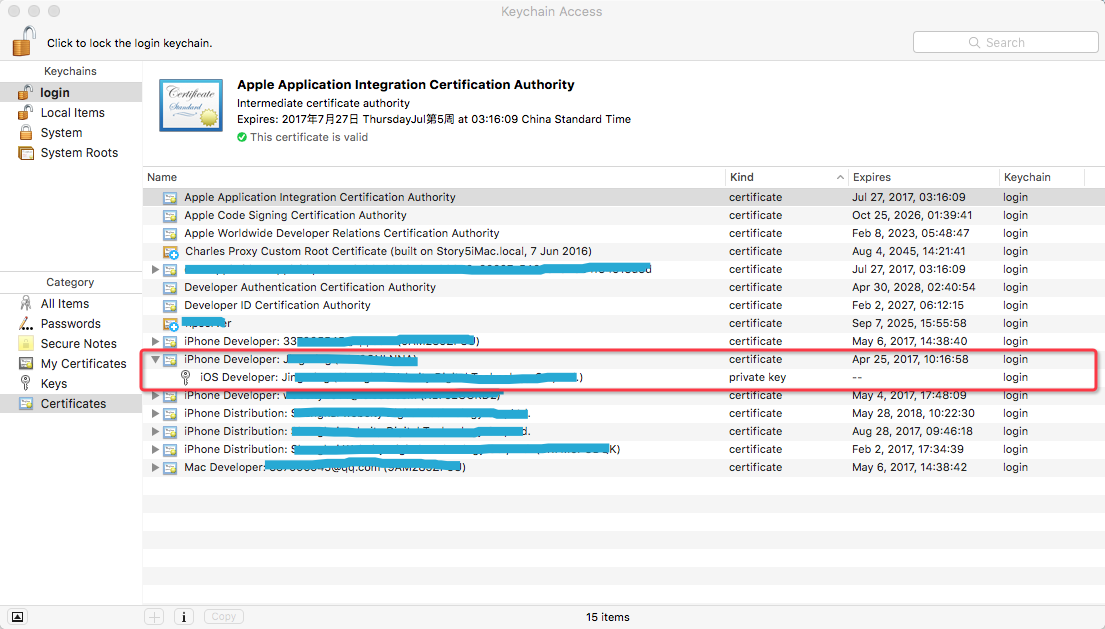This screenshot has width=1105, height=629.
Task: Click the Secure Notes icon
Action: [x=25, y=343]
